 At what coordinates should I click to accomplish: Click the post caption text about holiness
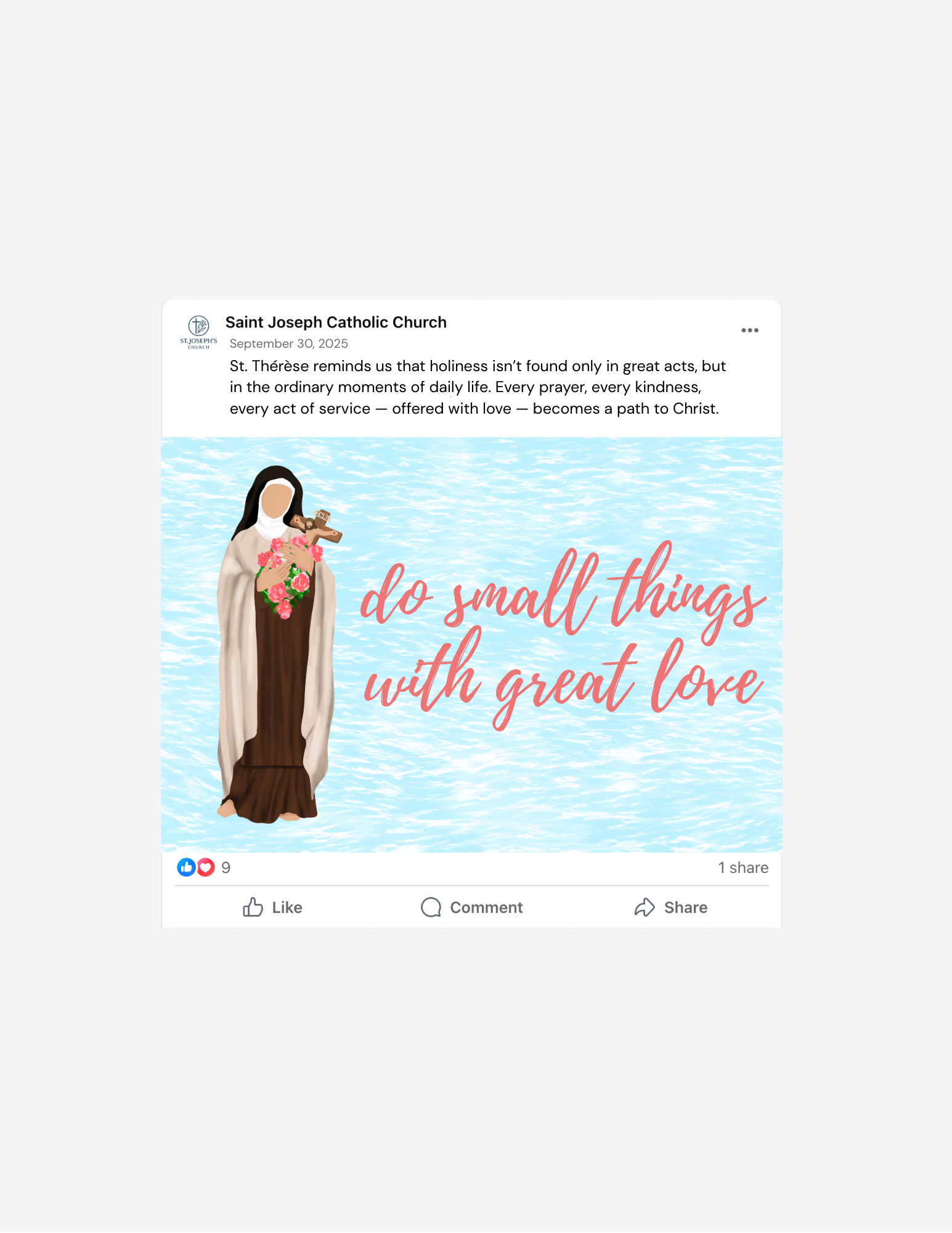pos(478,387)
